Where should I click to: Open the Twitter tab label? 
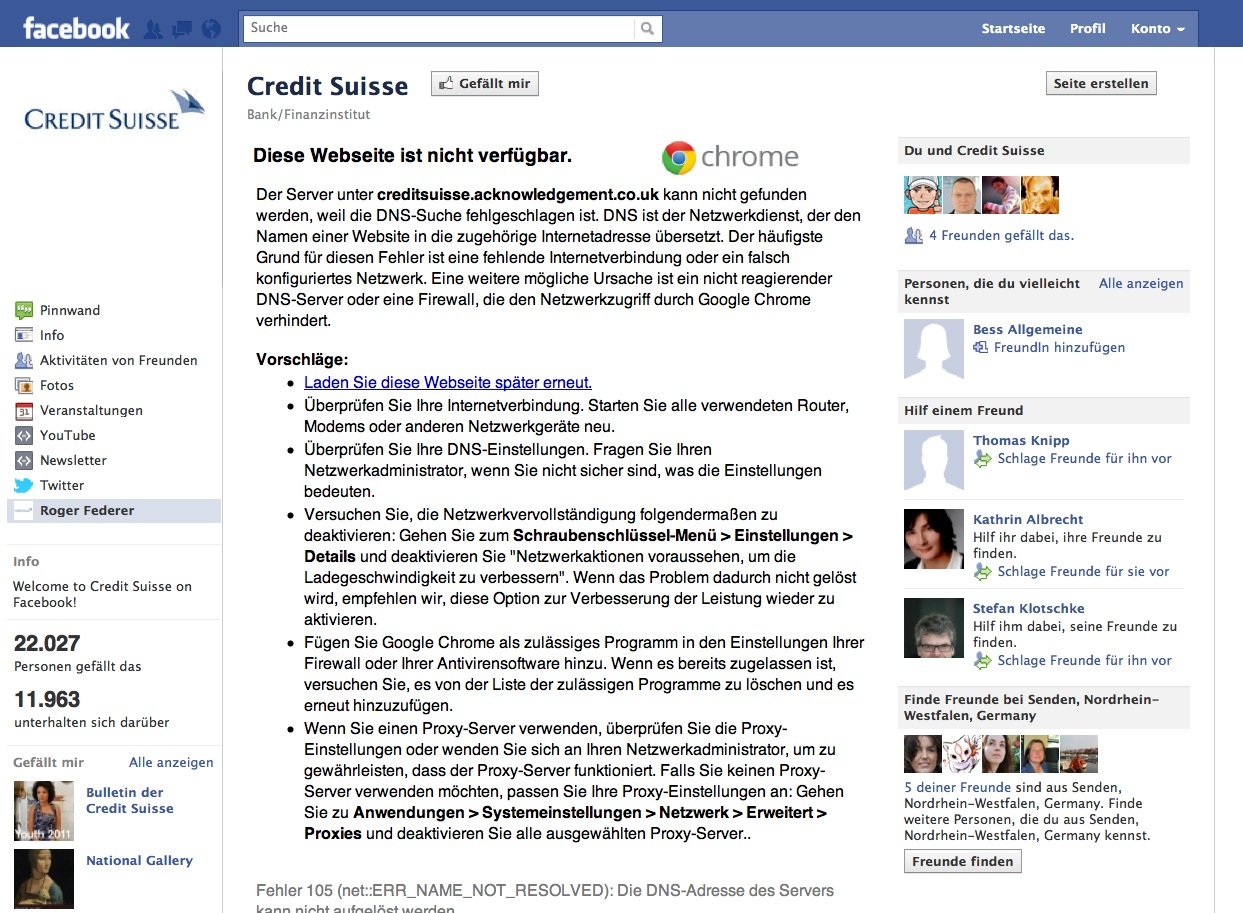click(x=62, y=485)
